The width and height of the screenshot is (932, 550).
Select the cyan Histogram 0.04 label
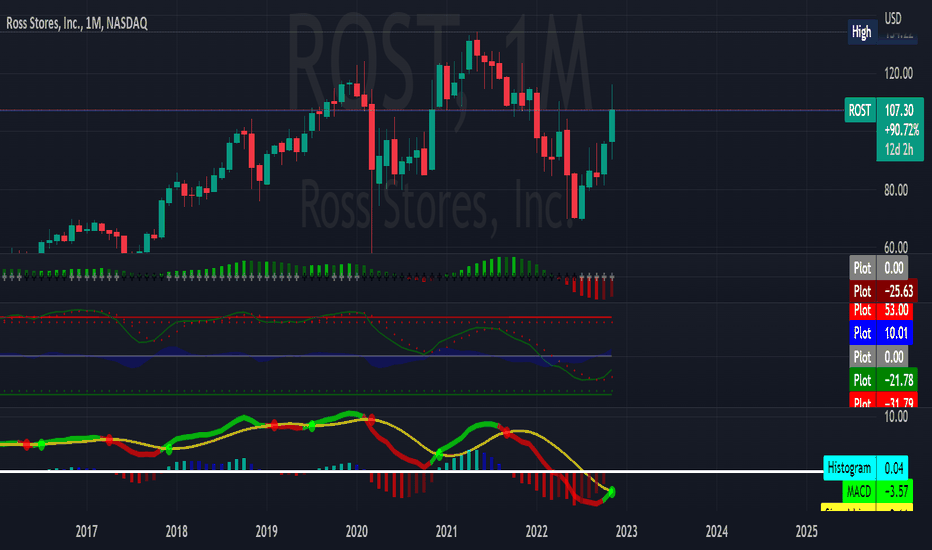pyautogui.click(x=865, y=468)
